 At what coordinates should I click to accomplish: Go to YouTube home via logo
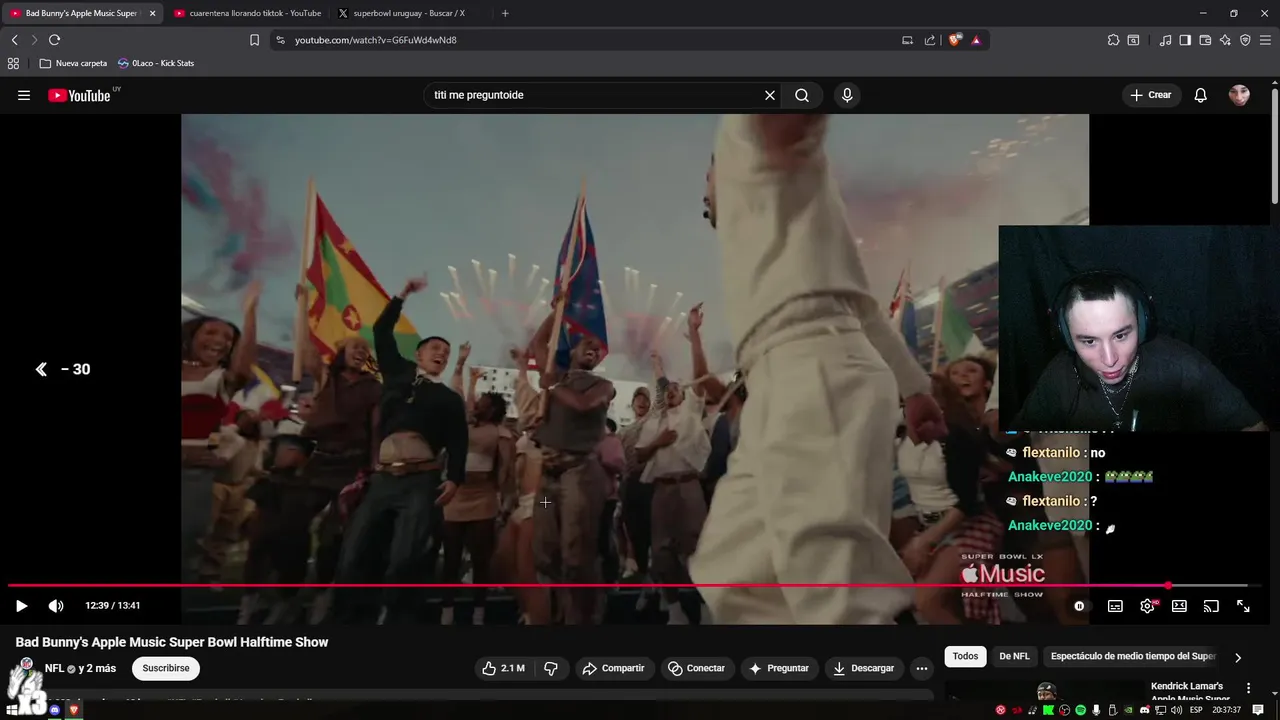click(x=82, y=95)
